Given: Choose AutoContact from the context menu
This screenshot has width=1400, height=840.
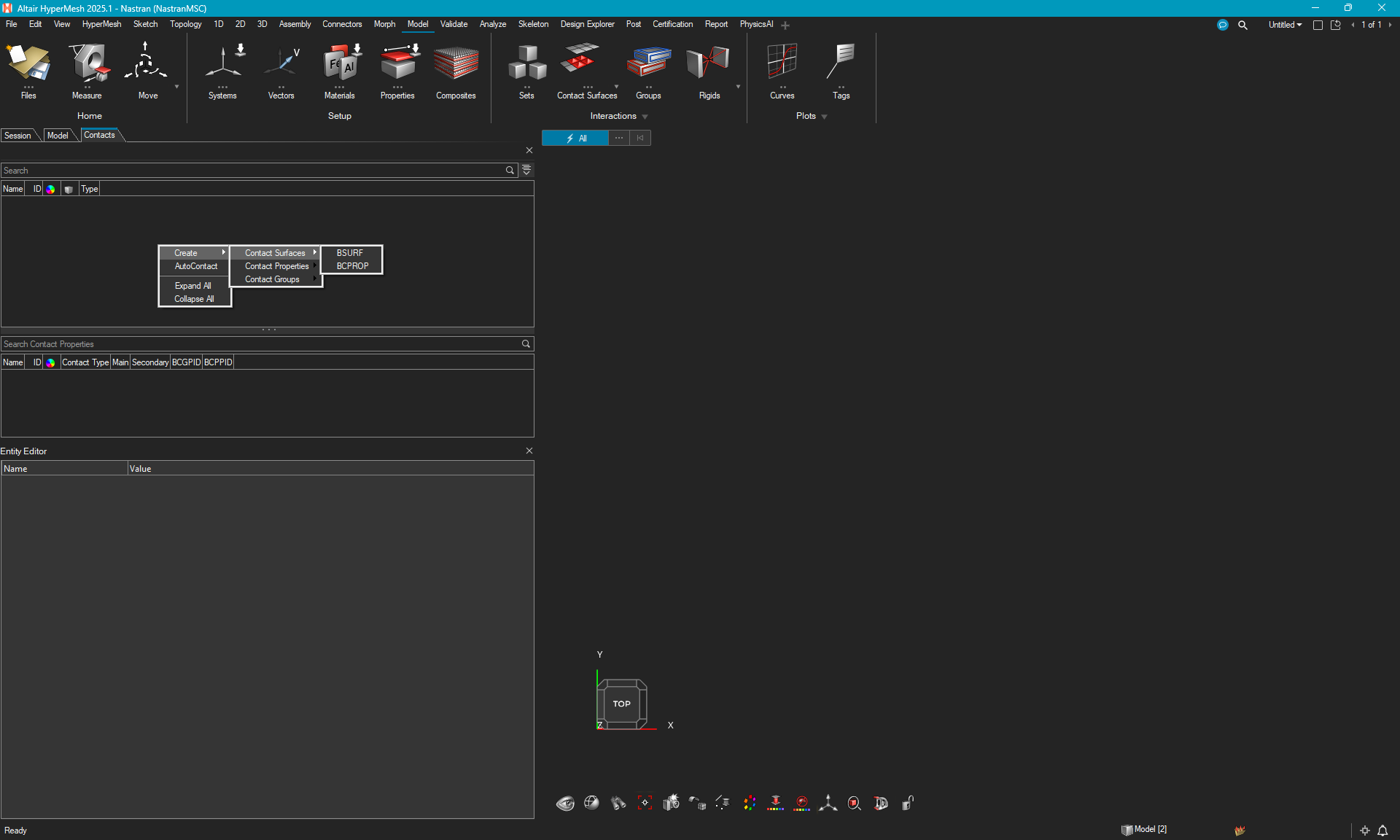Looking at the screenshot, I should click(x=195, y=266).
